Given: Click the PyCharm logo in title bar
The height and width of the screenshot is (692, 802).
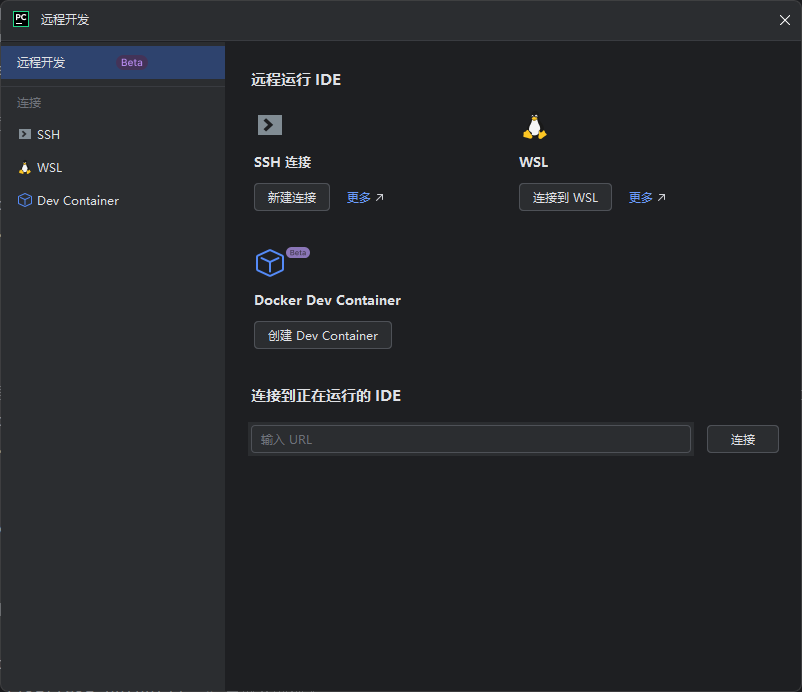Looking at the screenshot, I should (21, 19).
